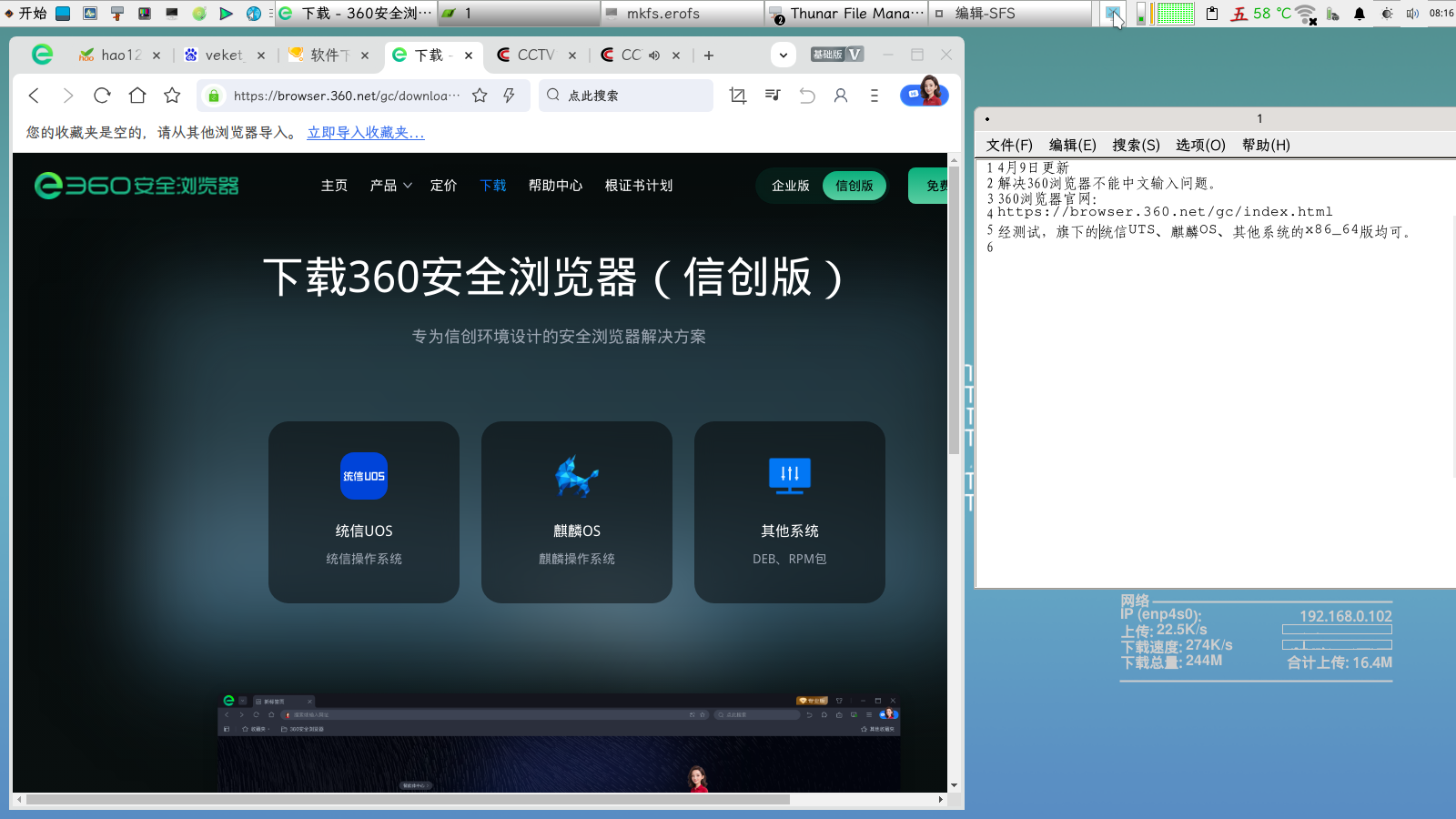Open the tab list chevron dropdown
Image resolution: width=1456 pixels, height=819 pixels.
pyautogui.click(x=783, y=55)
